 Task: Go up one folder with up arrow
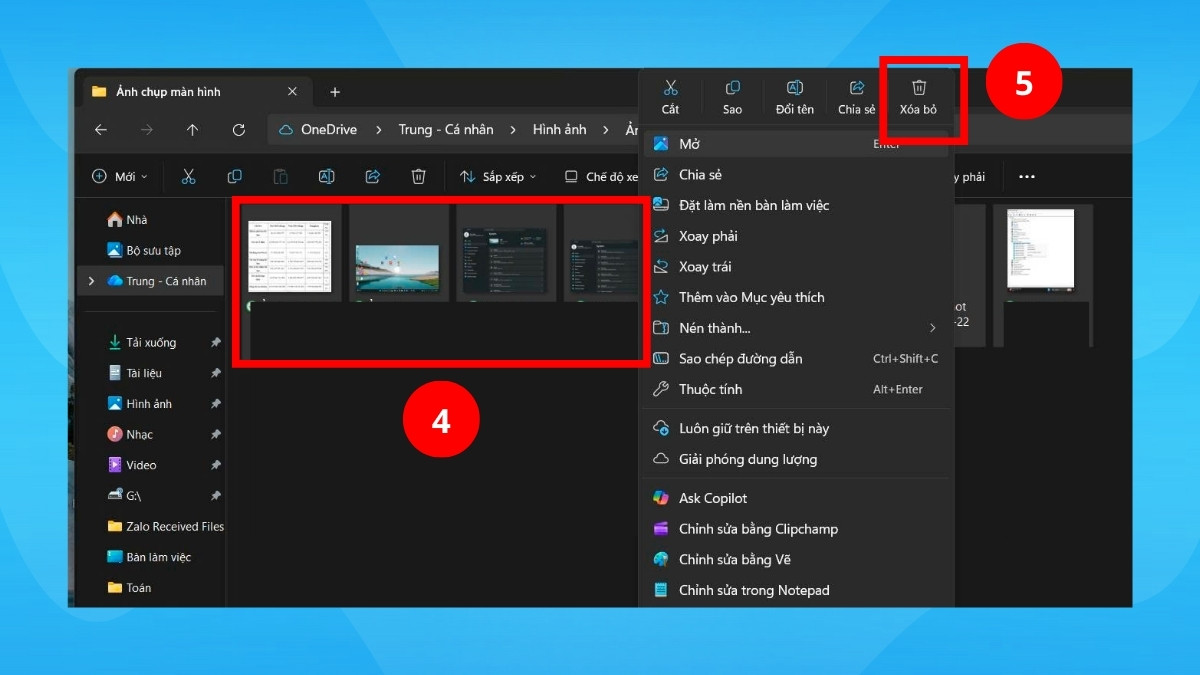pos(192,130)
